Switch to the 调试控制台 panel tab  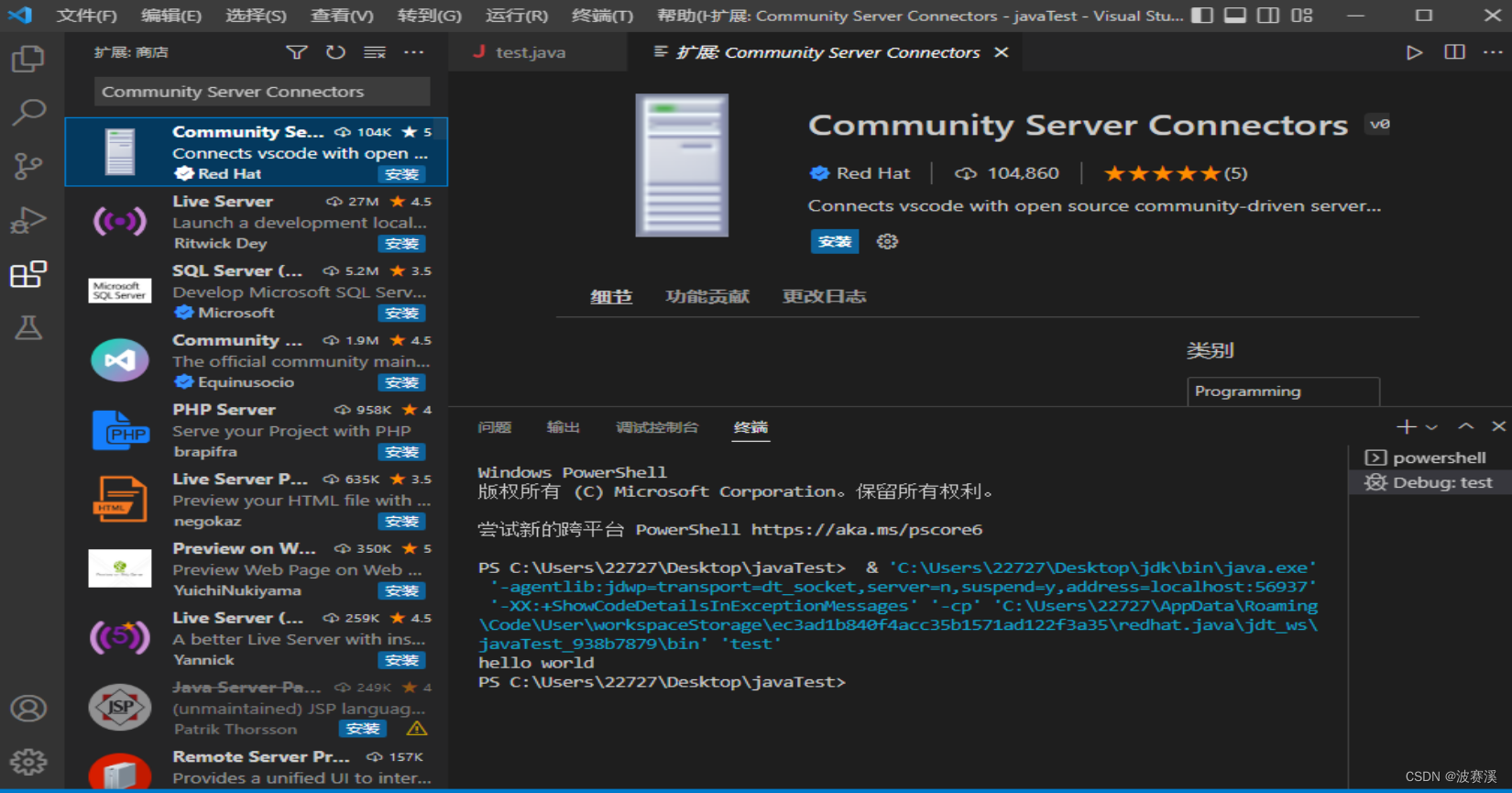(x=657, y=427)
